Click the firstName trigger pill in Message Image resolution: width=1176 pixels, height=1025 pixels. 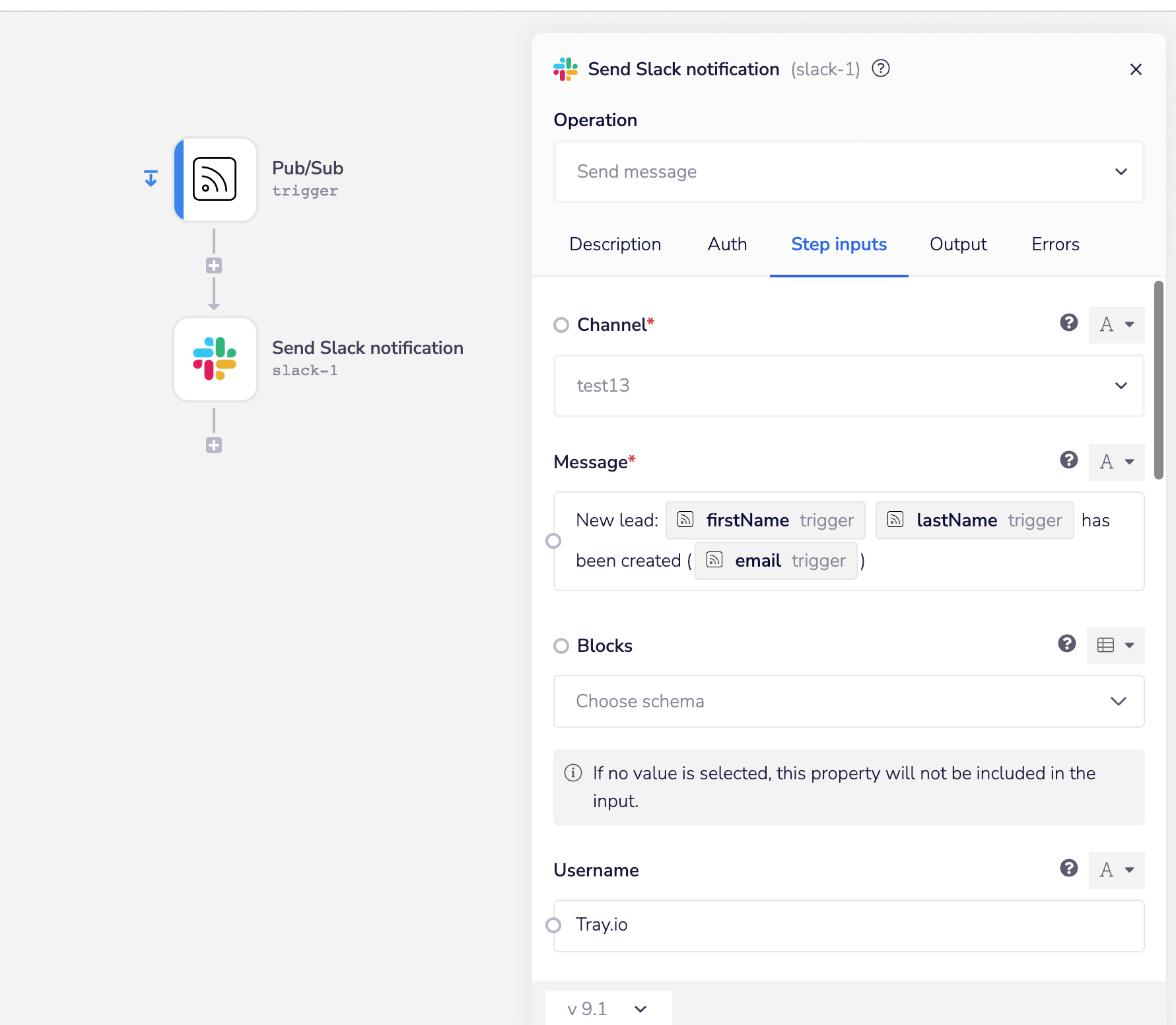pyautogui.click(x=764, y=520)
